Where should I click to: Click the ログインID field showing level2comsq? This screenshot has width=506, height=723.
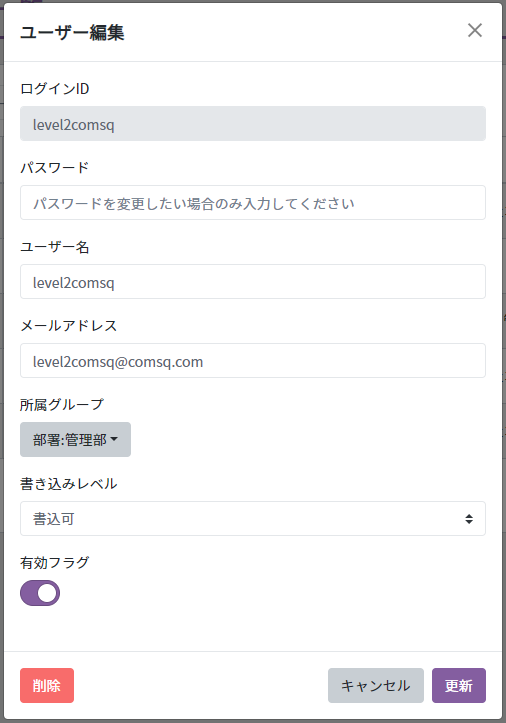[x=253, y=124]
